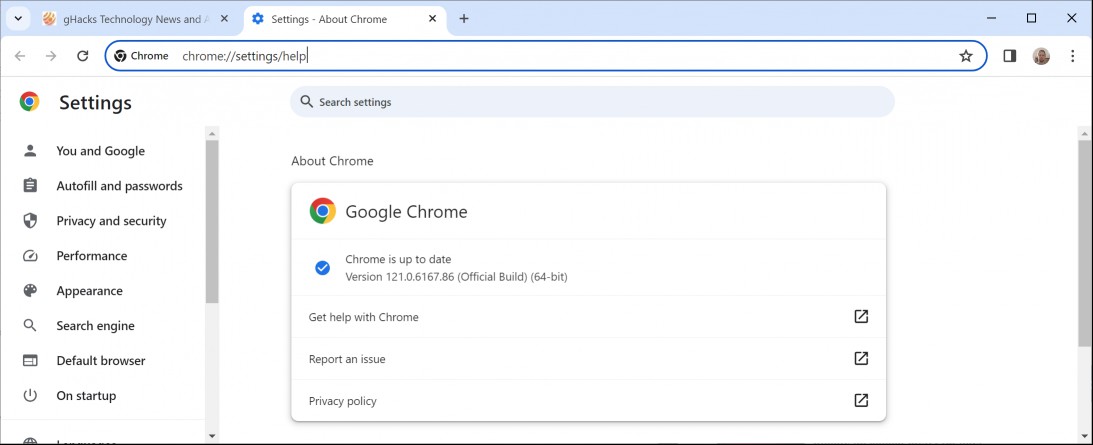The width and height of the screenshot is (1093, 445).
Task: Click the Search settings field
Action: coord(593,102)
